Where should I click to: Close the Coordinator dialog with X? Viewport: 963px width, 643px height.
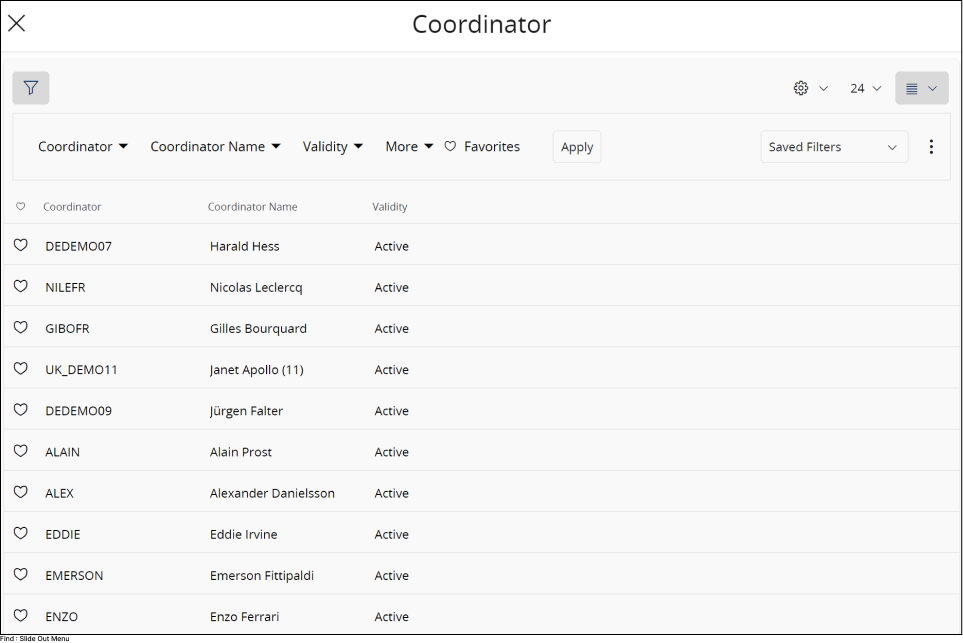click(17, 24)
